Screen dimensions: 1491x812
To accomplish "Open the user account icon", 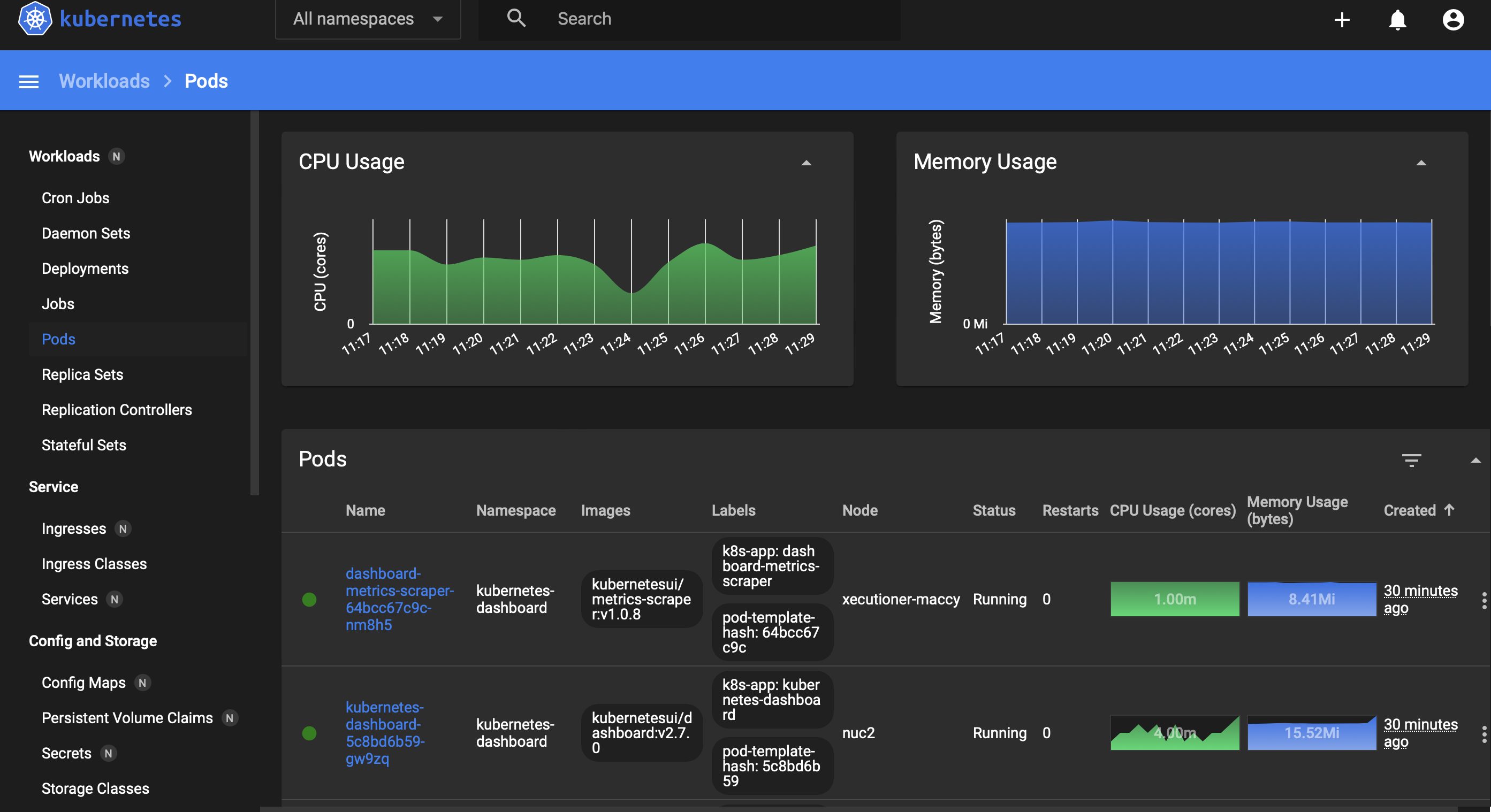I will point(1453,20).
